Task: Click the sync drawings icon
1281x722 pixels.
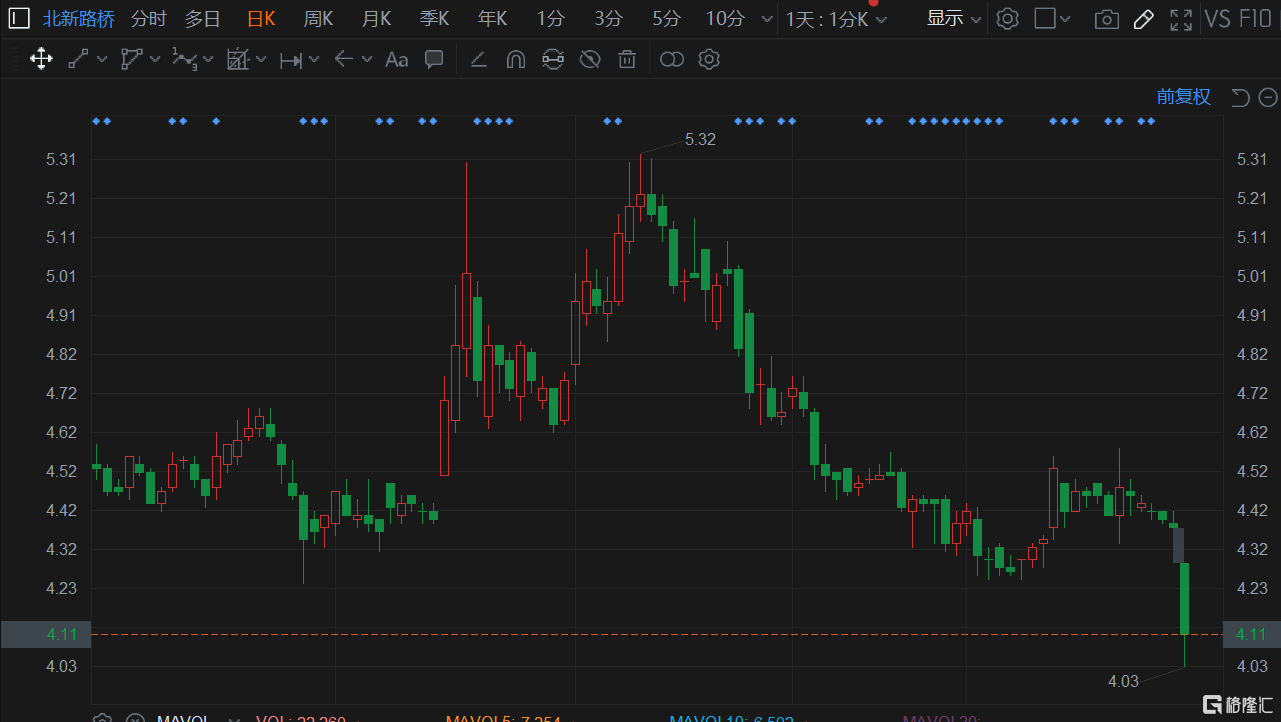Action: click(x=552, y=60)
